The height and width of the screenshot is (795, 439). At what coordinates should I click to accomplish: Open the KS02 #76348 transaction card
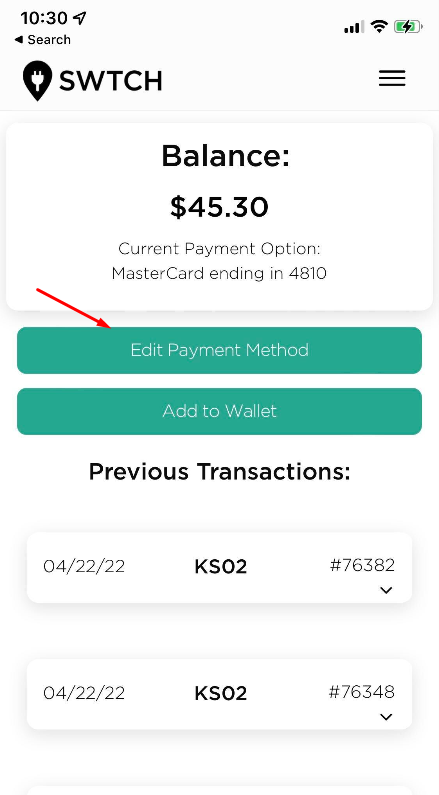tap(220, 694)
